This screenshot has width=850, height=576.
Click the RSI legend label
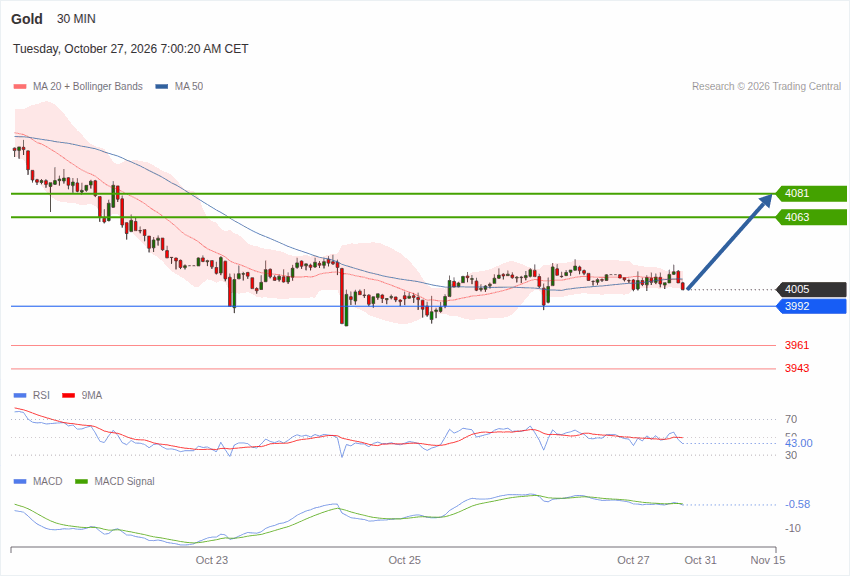click(x=41, y=396)
